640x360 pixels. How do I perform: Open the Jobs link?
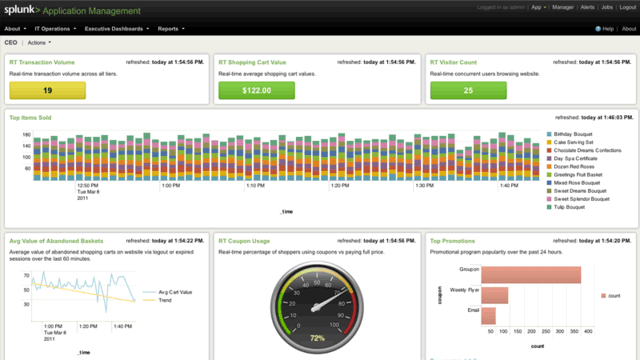coord(607,7)
